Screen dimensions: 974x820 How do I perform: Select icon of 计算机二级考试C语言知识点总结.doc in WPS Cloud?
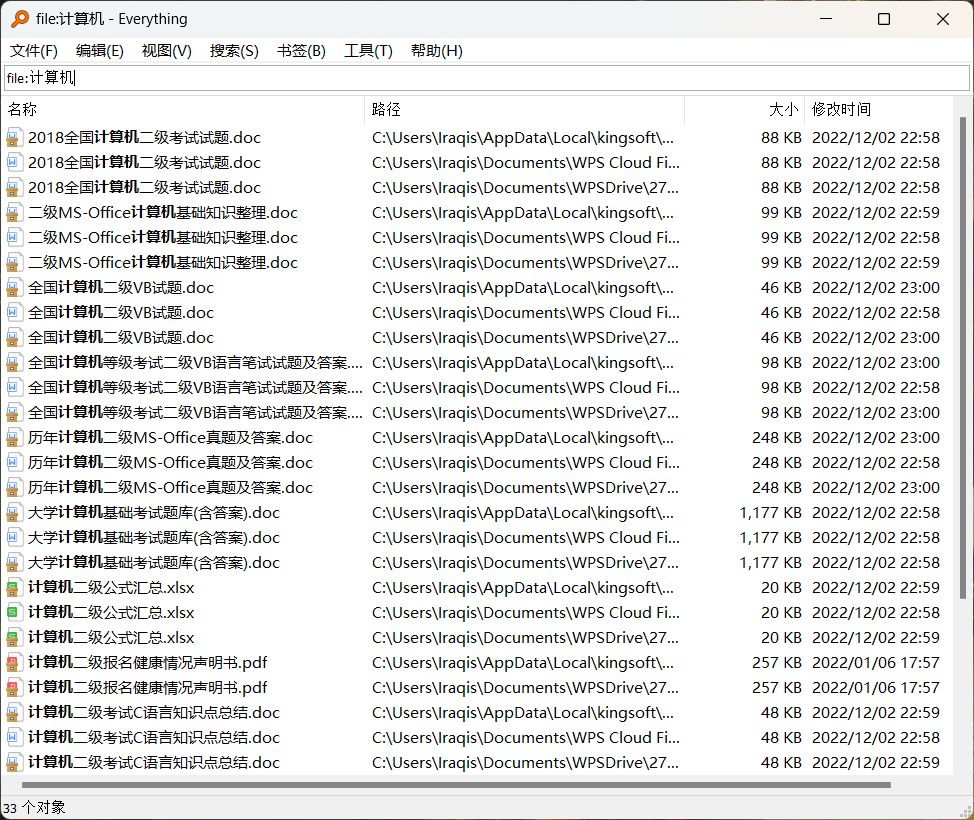pos(13,738)
